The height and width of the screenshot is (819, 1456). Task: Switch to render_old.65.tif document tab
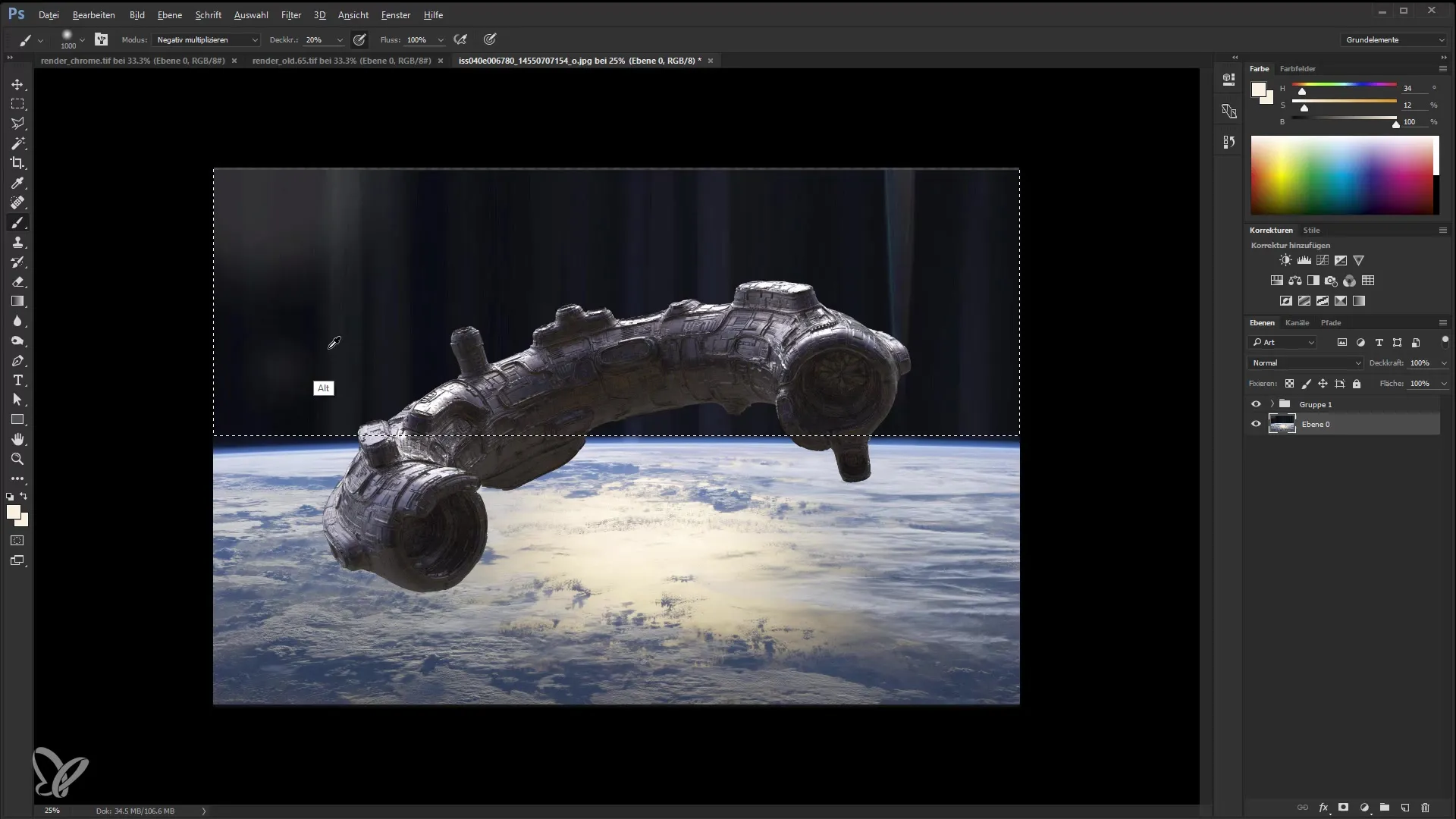pos(341,61)
